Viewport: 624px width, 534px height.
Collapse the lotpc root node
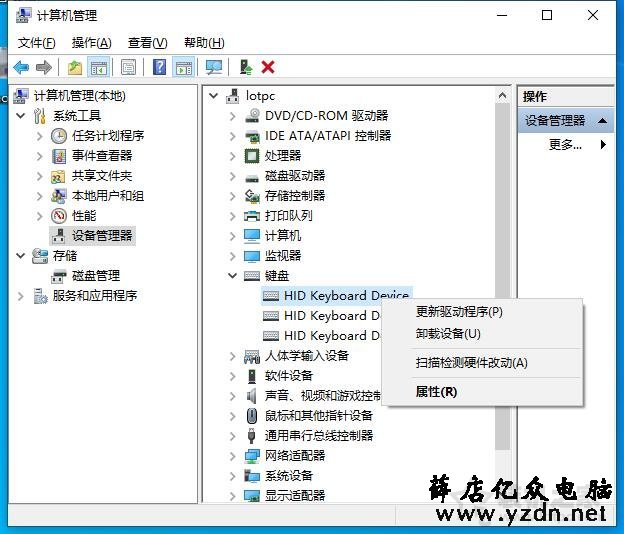tap(214, 96)
